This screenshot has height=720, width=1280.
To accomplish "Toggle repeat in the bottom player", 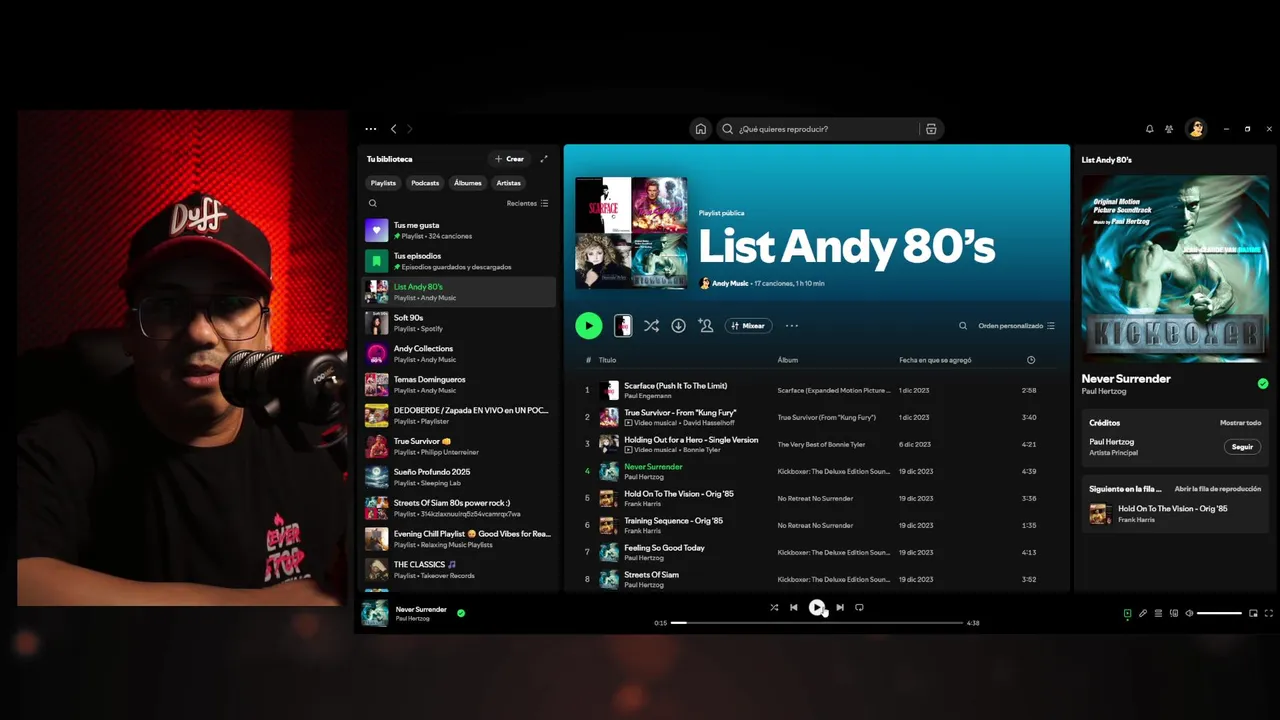I will pos(859,607).
